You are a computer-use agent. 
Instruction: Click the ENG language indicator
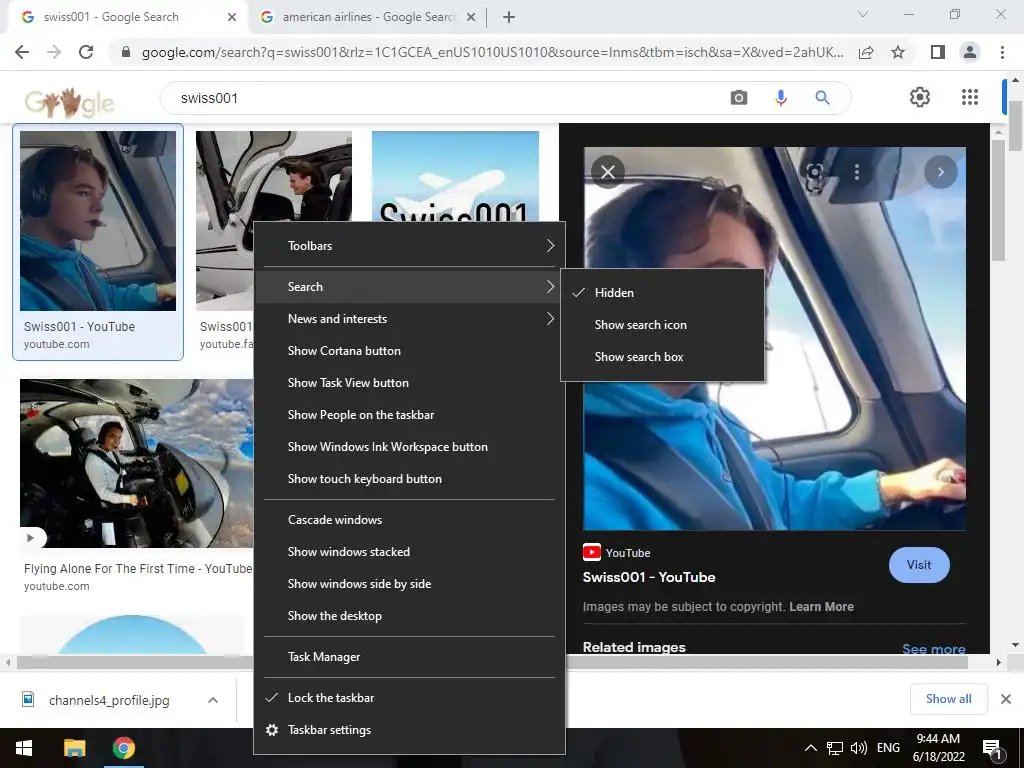pos(888,748)
